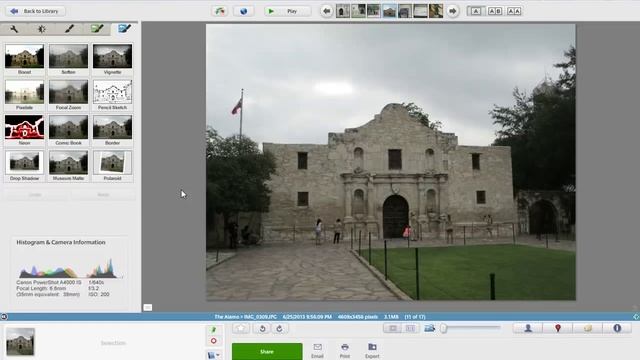Select the Alamo thumbnail in the selection tray
The image size is (640, 360).
tap(20, 341)
